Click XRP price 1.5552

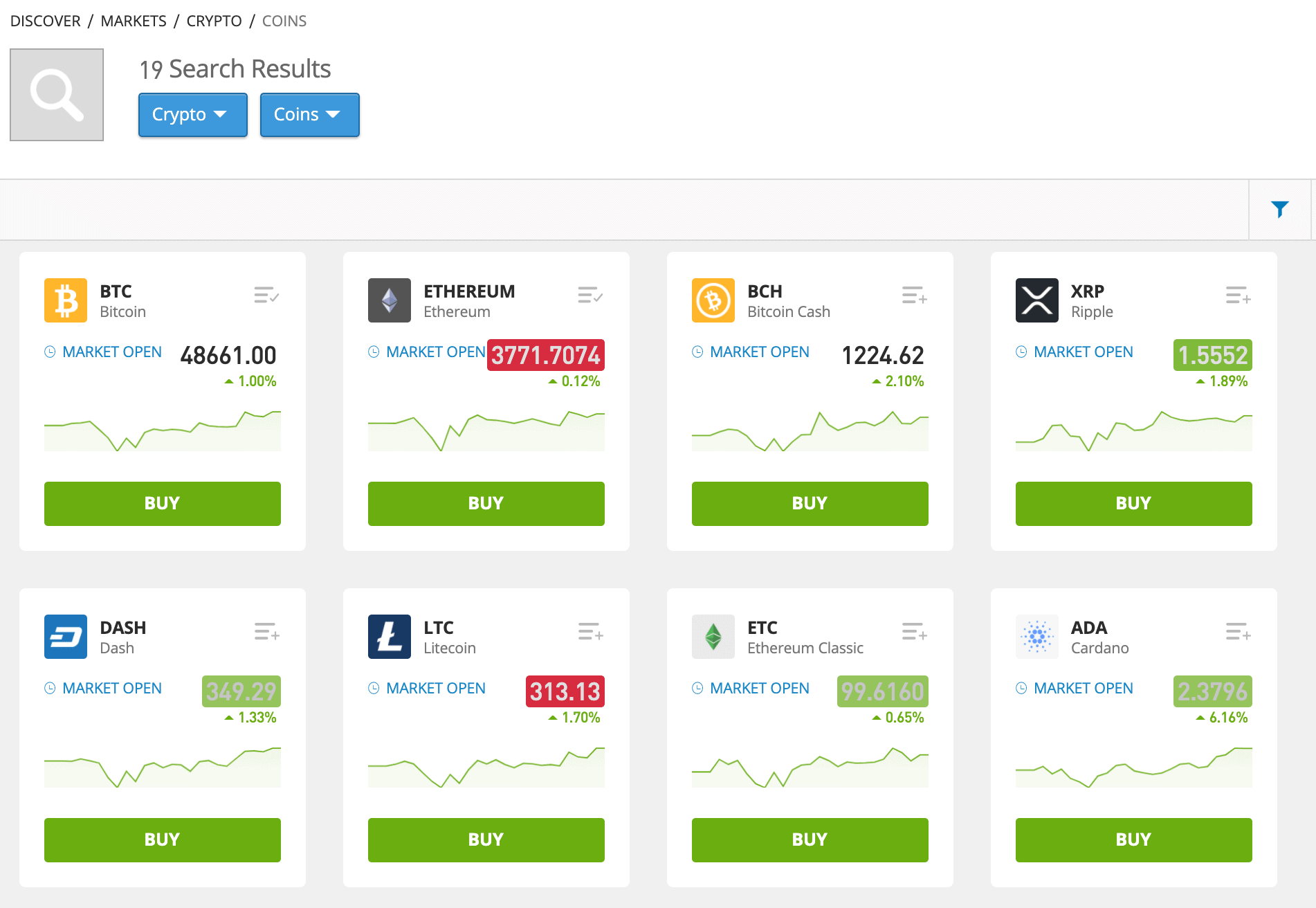click(x=1213, y=355)
